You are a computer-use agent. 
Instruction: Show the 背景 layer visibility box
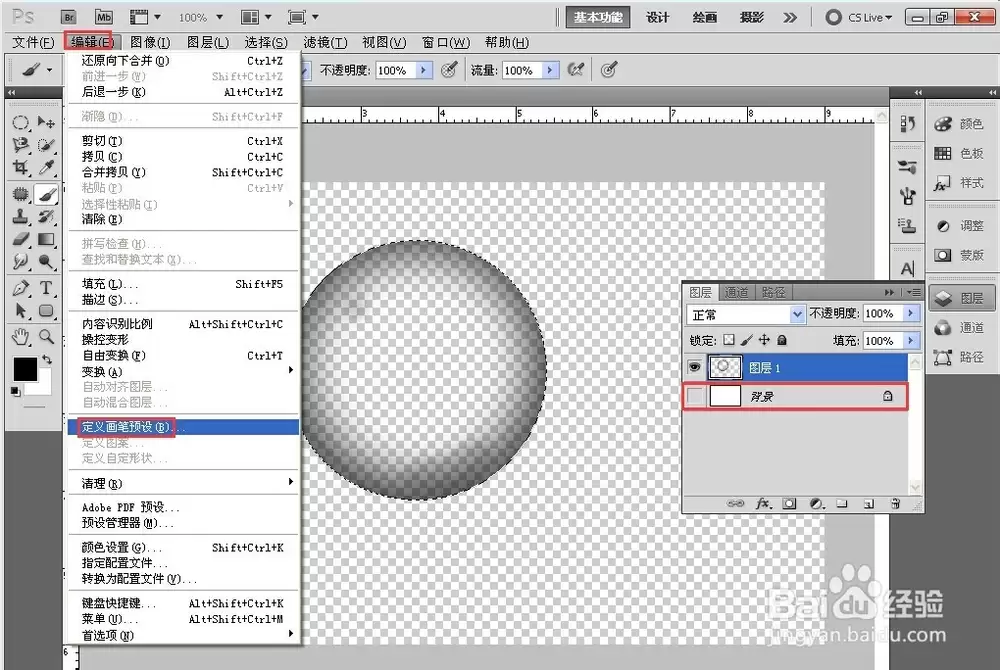point(694,397)
